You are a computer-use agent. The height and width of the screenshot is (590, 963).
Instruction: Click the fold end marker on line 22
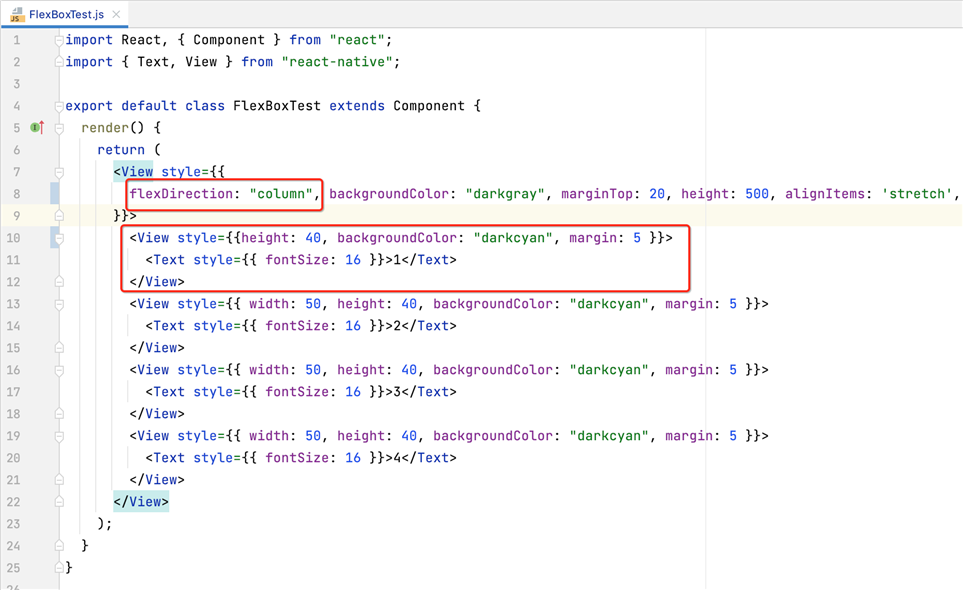click(59, 502)
